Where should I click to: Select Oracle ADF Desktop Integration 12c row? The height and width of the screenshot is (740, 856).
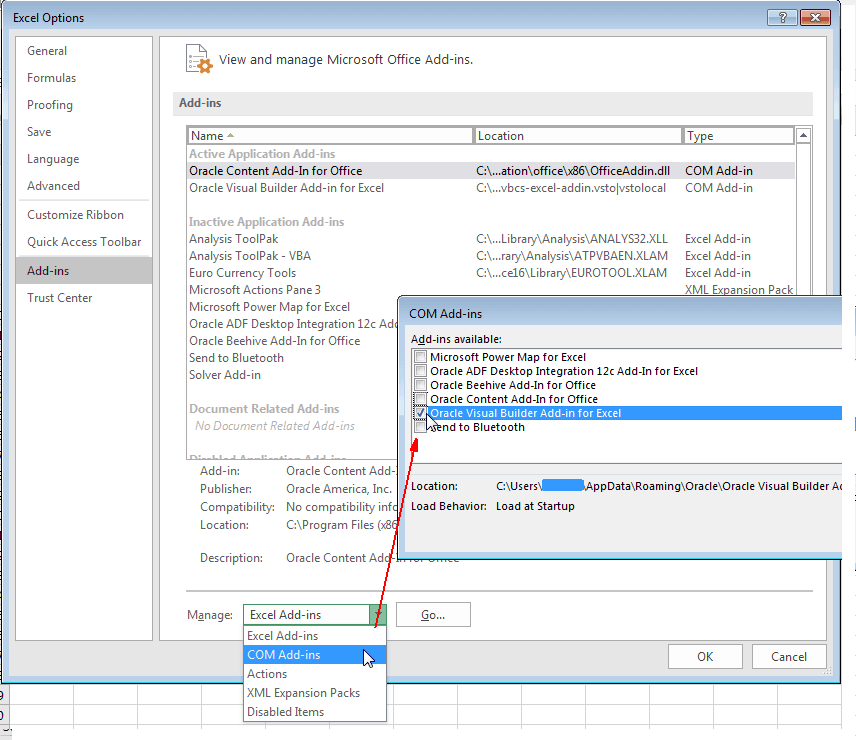tap(293, 324)
